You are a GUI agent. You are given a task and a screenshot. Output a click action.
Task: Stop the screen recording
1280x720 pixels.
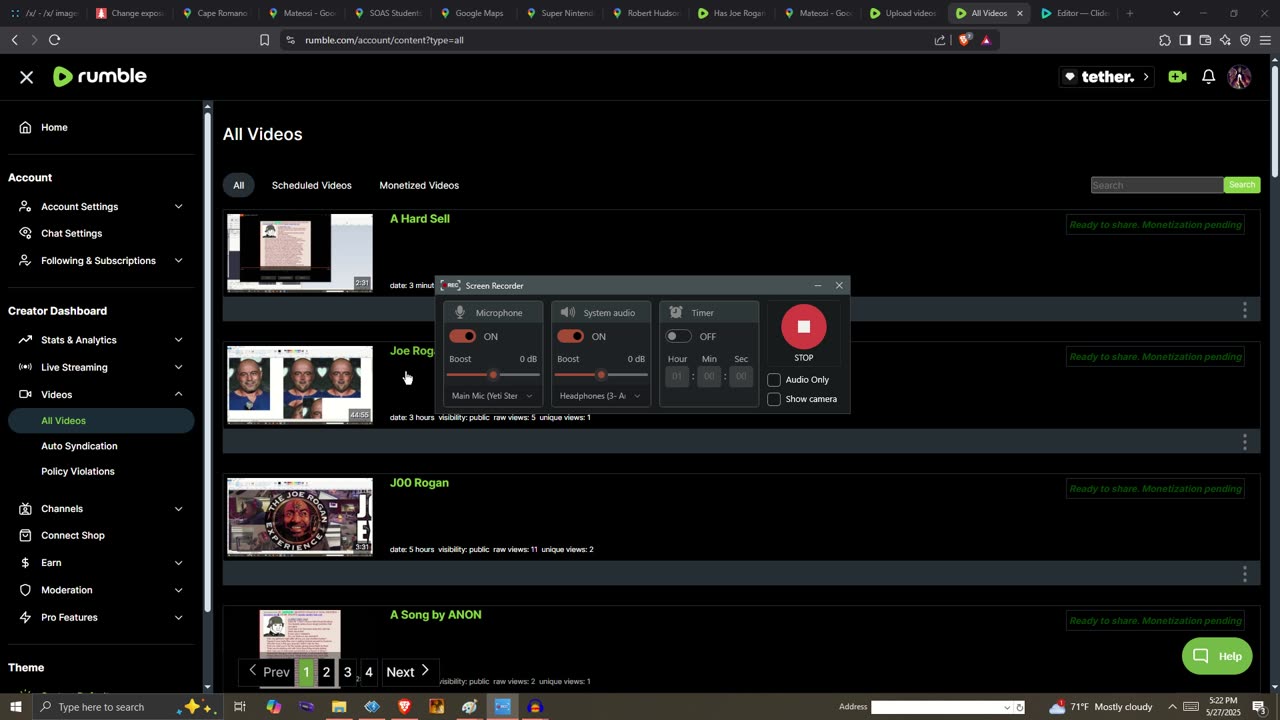(803, 327)
